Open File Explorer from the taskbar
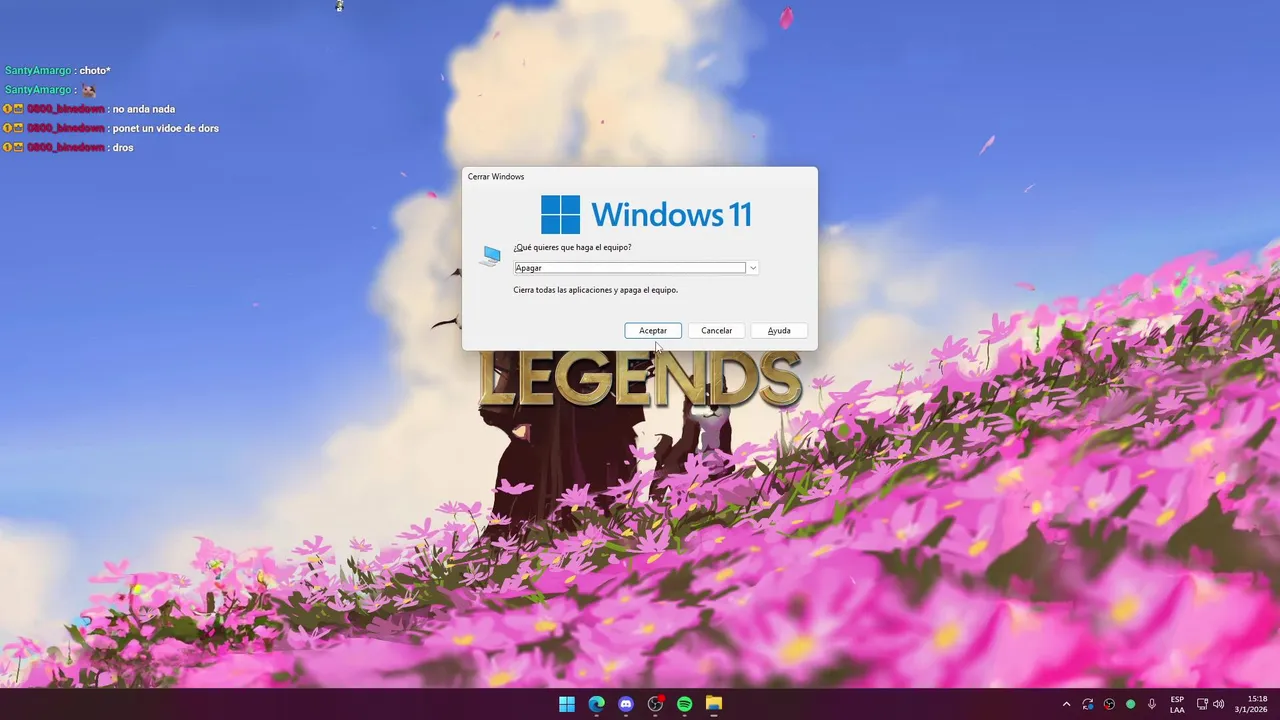The image size is (1280, 720). tap(714, 704)
